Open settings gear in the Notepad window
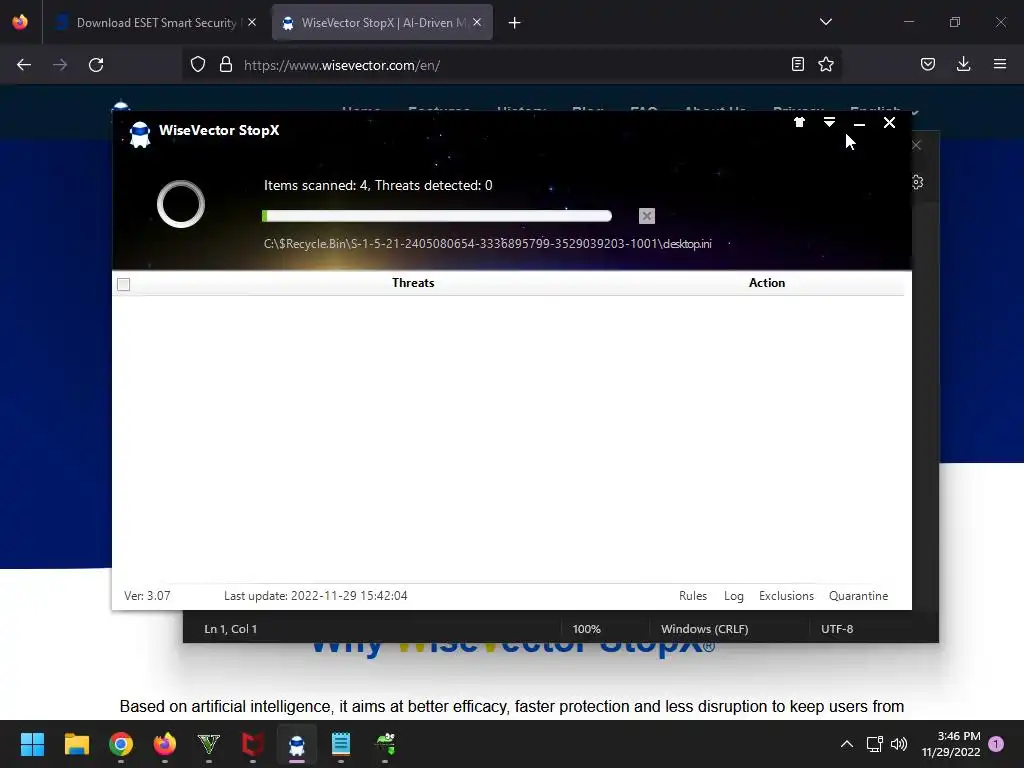This screenshot has height=768, width=1024. tap(918, 182)
